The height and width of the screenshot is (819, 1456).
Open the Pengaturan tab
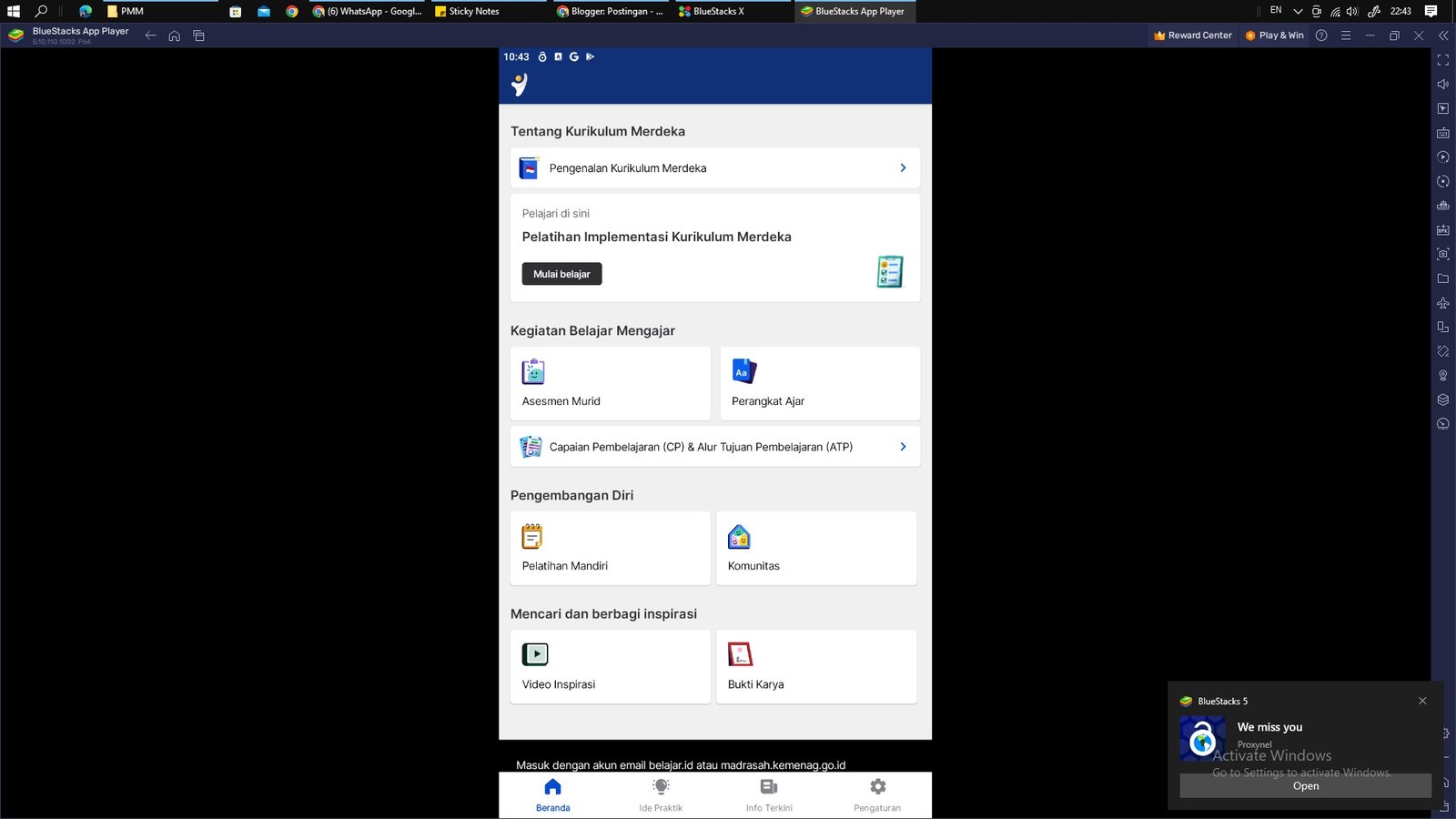[877, 794]
